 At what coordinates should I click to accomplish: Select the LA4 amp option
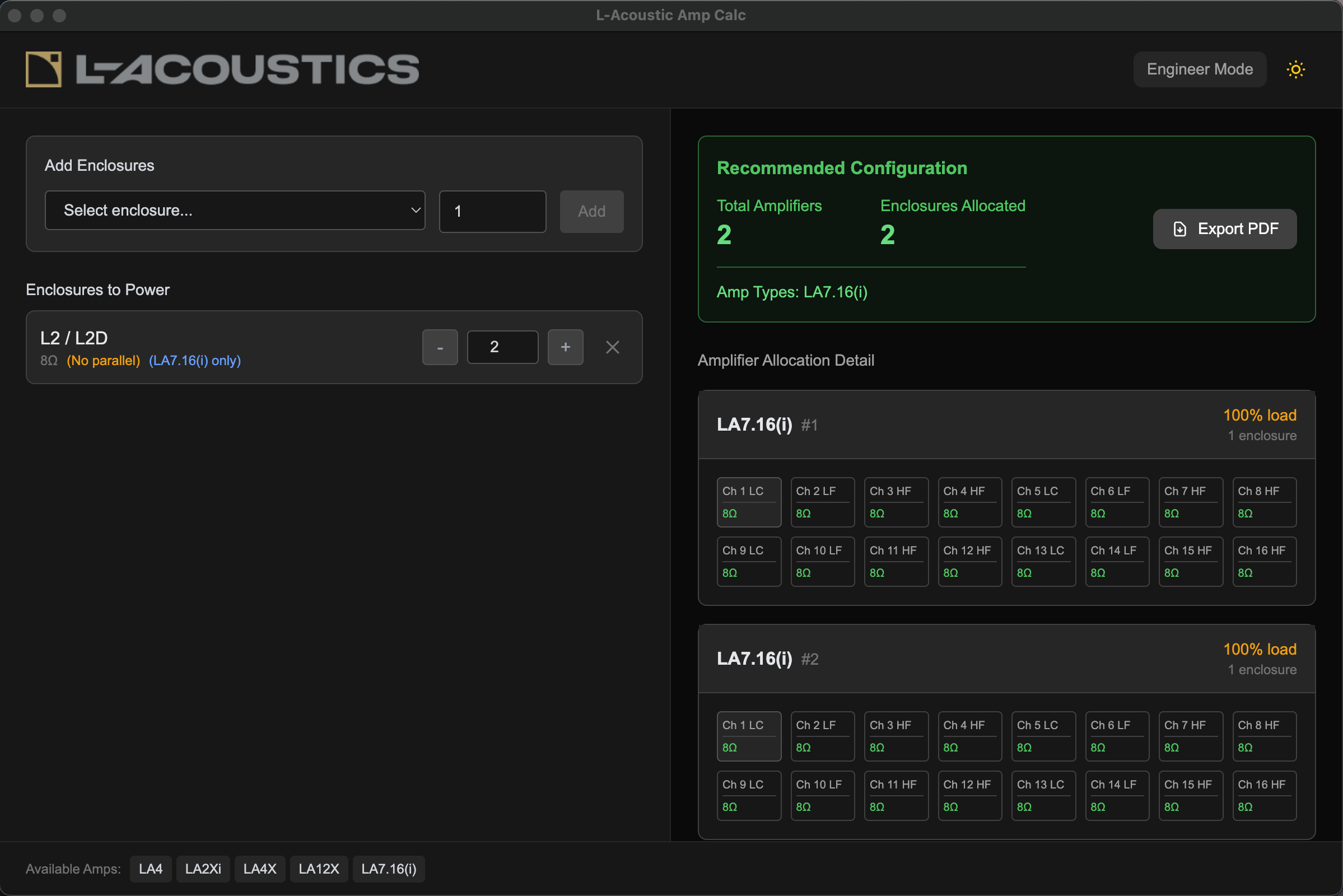pyautogui.click(x=150, y=869)
